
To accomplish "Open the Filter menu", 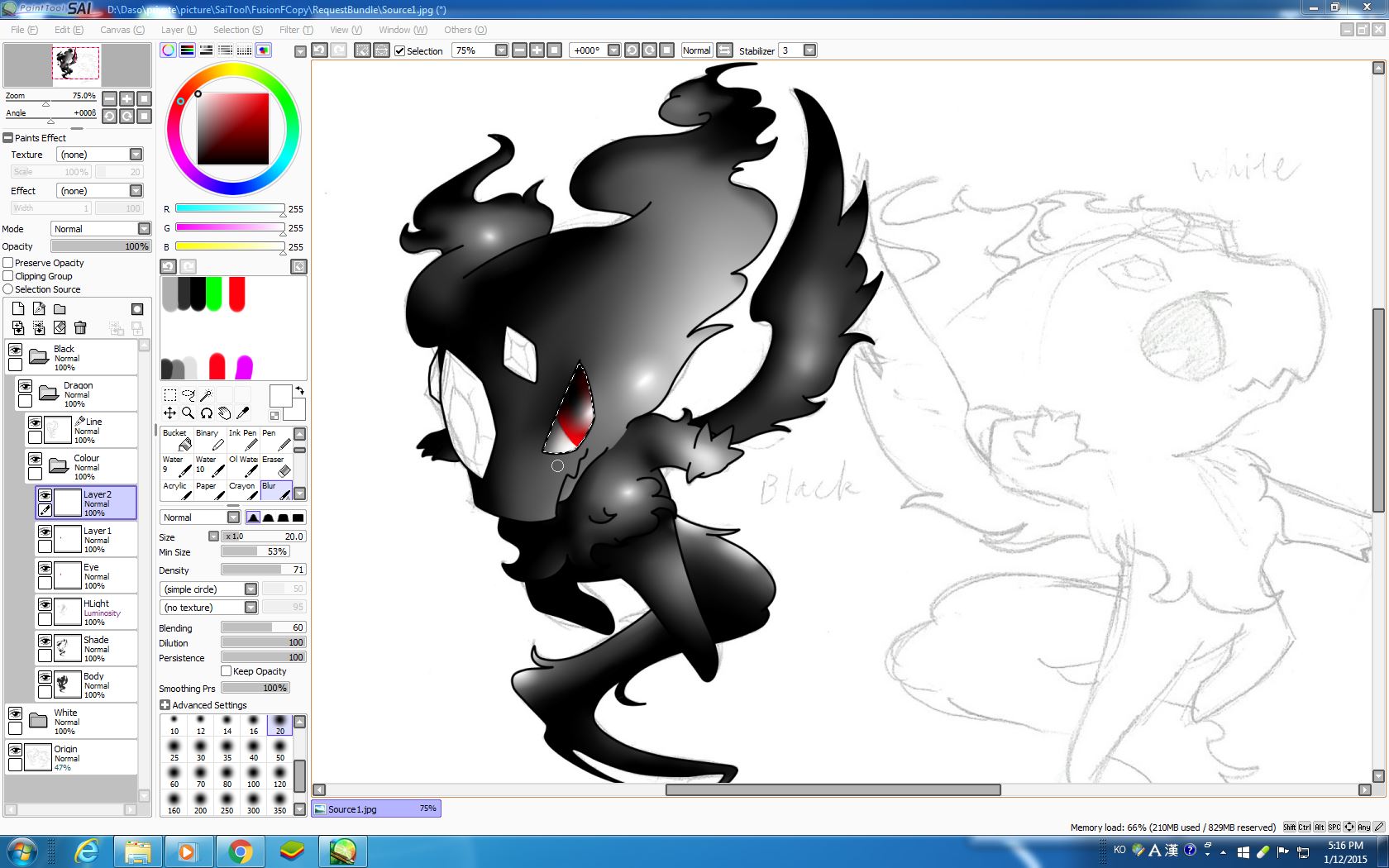I will 295,30.
